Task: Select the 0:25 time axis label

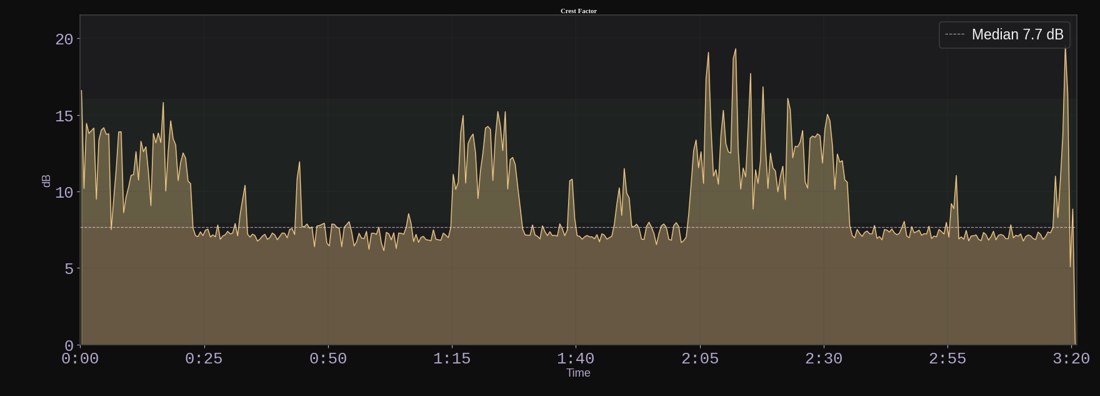Action: 204,359
